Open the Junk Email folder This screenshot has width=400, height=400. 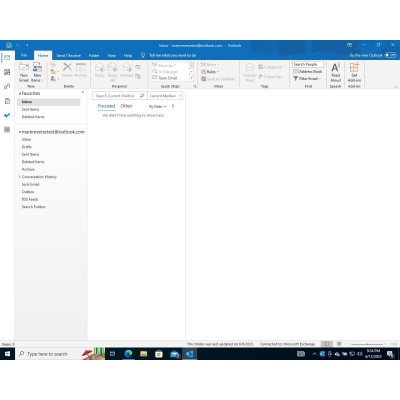30,184
